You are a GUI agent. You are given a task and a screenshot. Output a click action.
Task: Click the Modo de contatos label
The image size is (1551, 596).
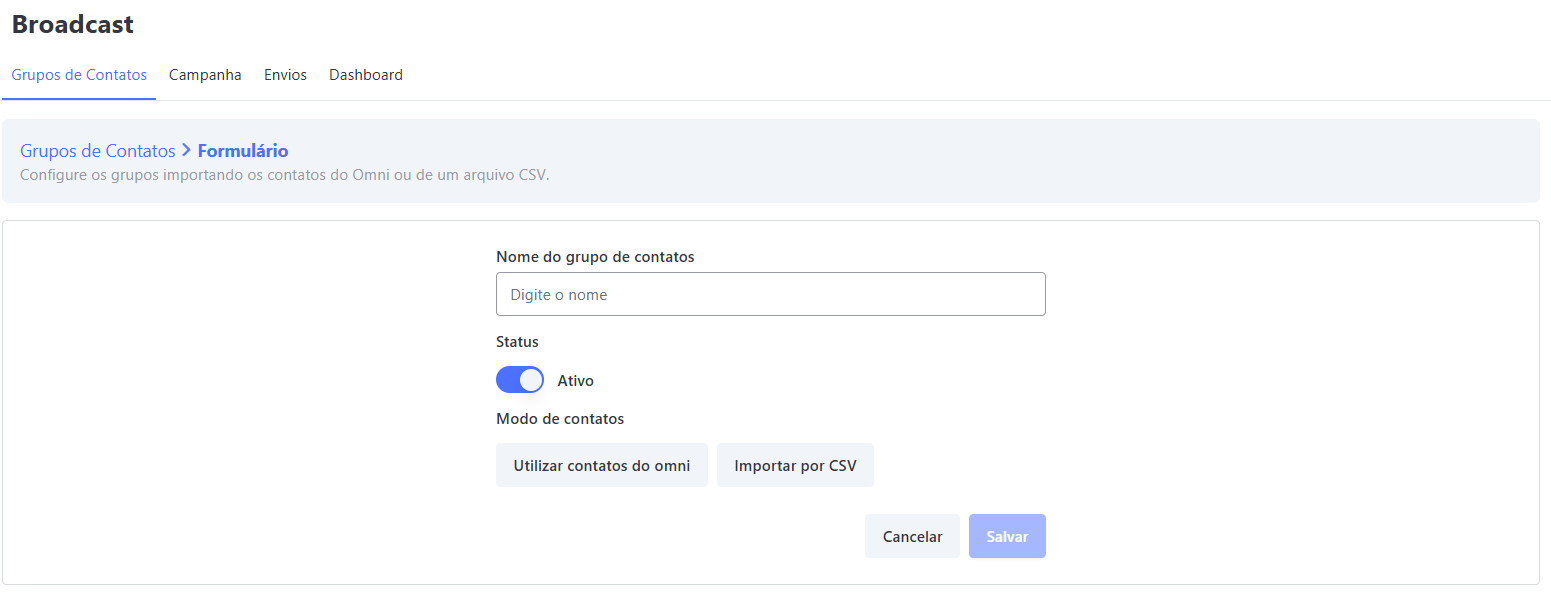tap(560, 418)
